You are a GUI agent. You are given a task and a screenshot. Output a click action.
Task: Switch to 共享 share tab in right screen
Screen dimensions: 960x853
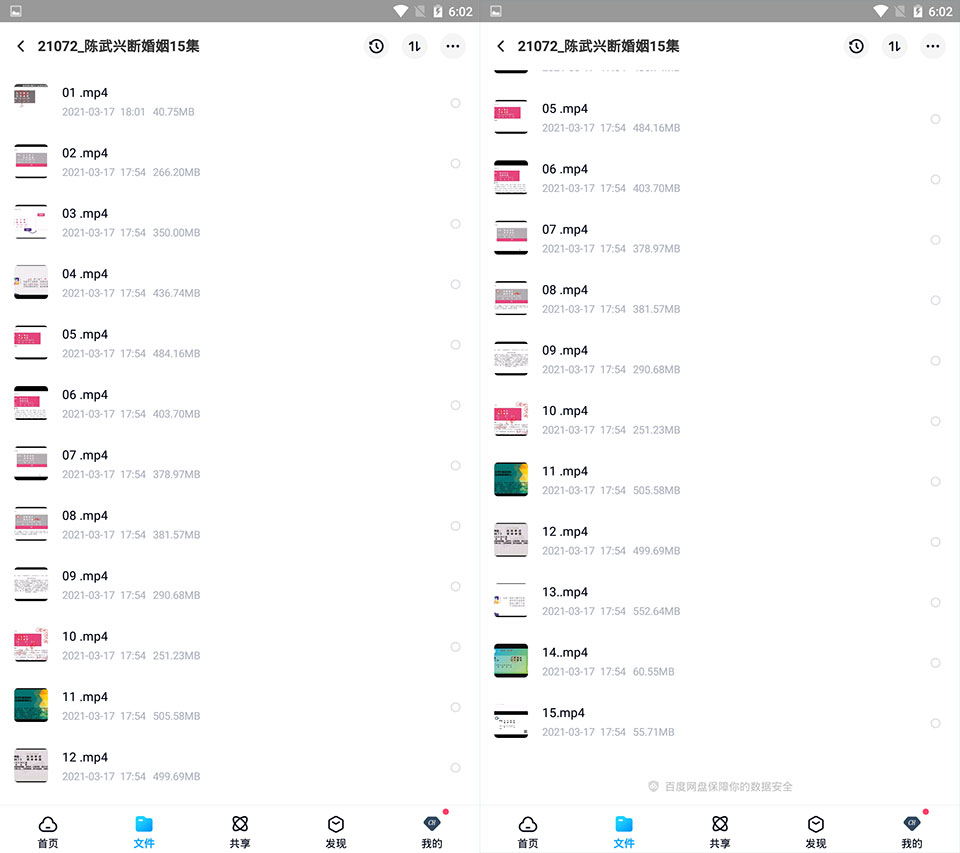click(719, 832)
